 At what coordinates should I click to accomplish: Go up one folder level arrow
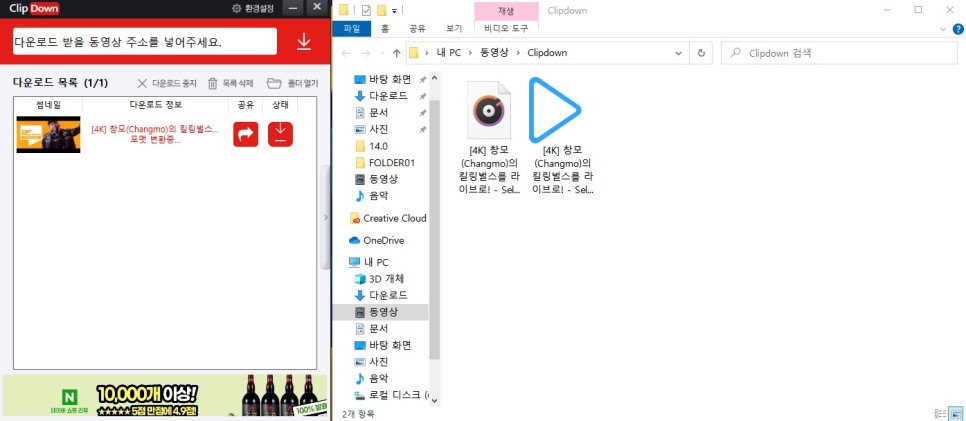click(x=397, y=53)
